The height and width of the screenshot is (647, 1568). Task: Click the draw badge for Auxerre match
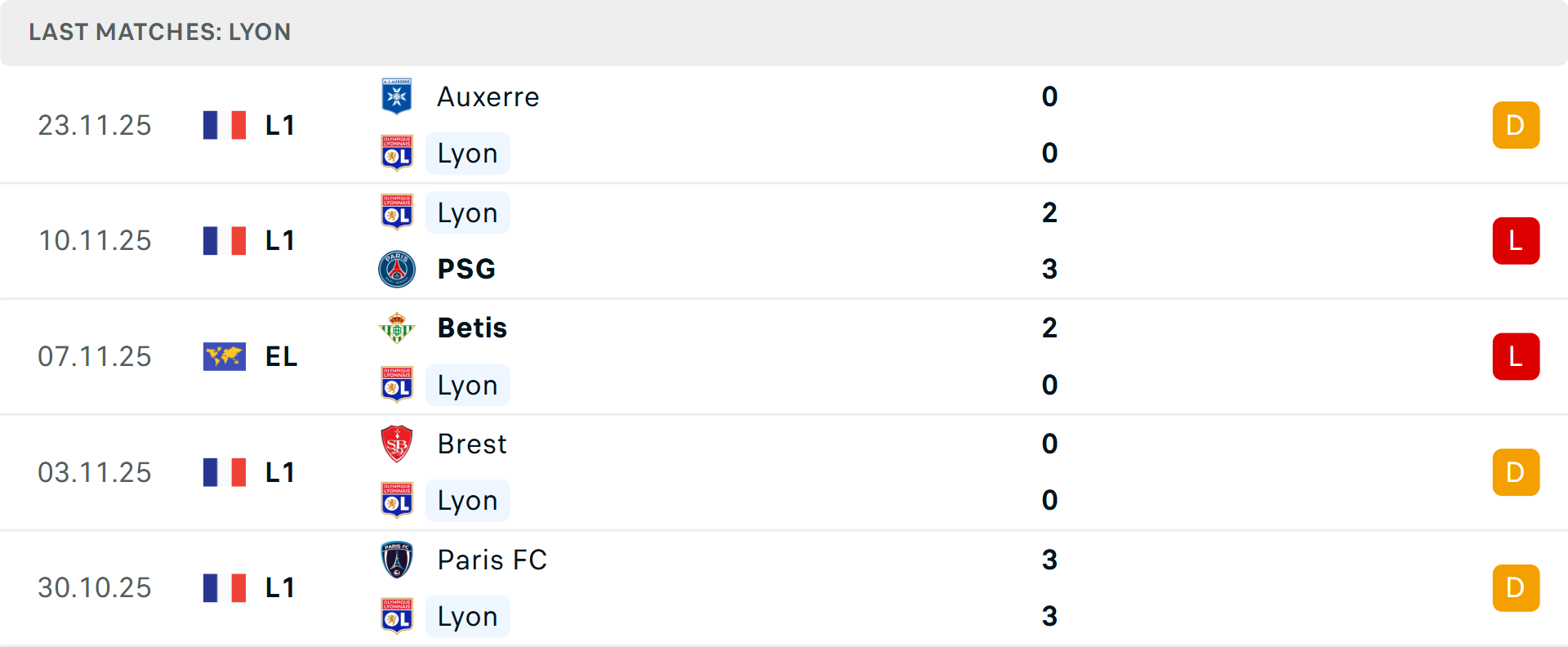pyautogui.click(x=1515, y=125)
